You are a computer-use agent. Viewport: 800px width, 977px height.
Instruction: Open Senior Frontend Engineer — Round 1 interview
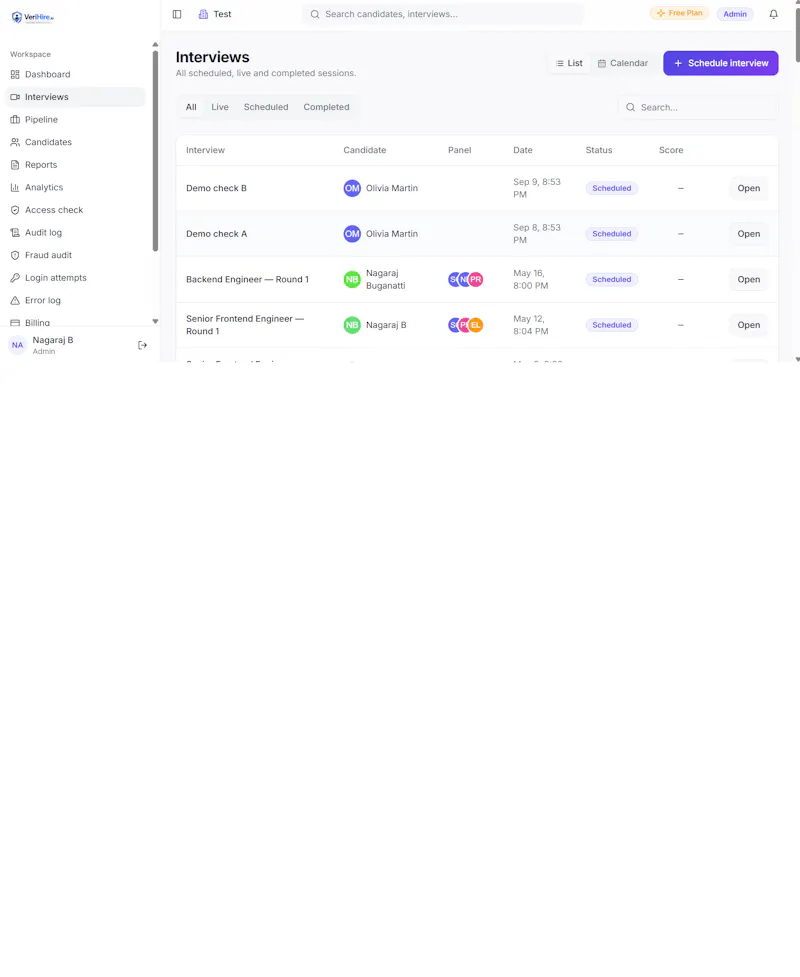[748, 325]
